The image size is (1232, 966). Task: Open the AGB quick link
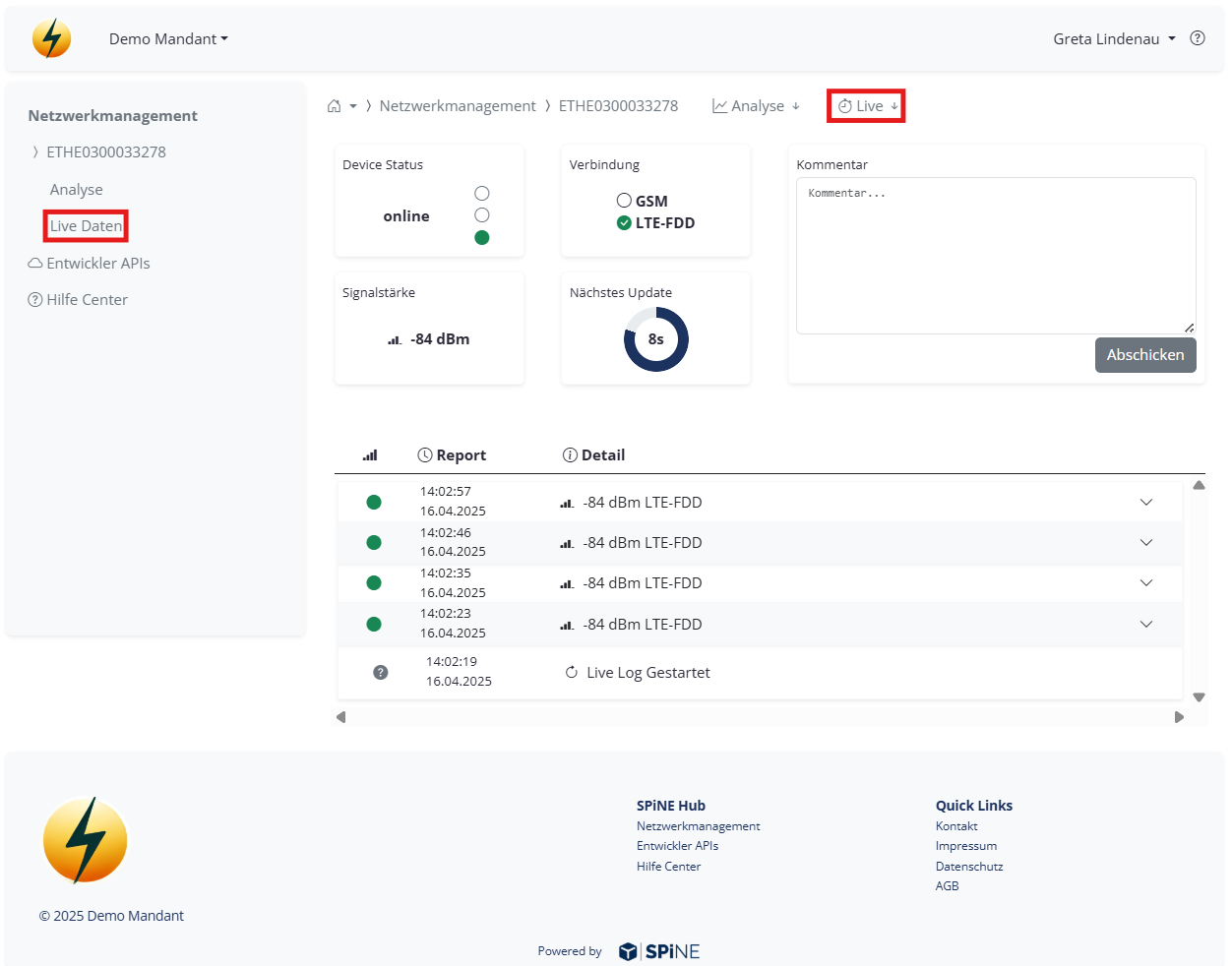pyautogui.click(x=947, y=886)
